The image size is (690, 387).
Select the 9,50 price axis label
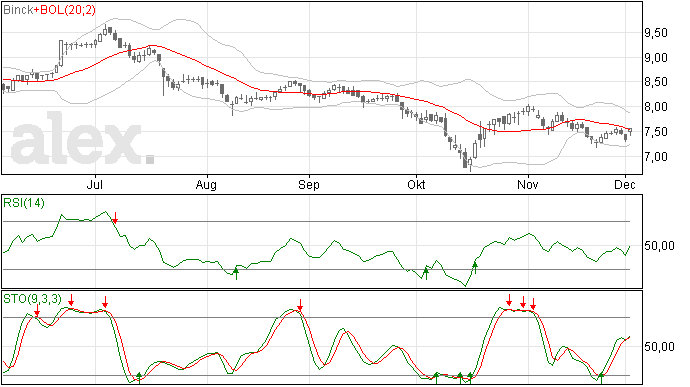coord(656,33)
